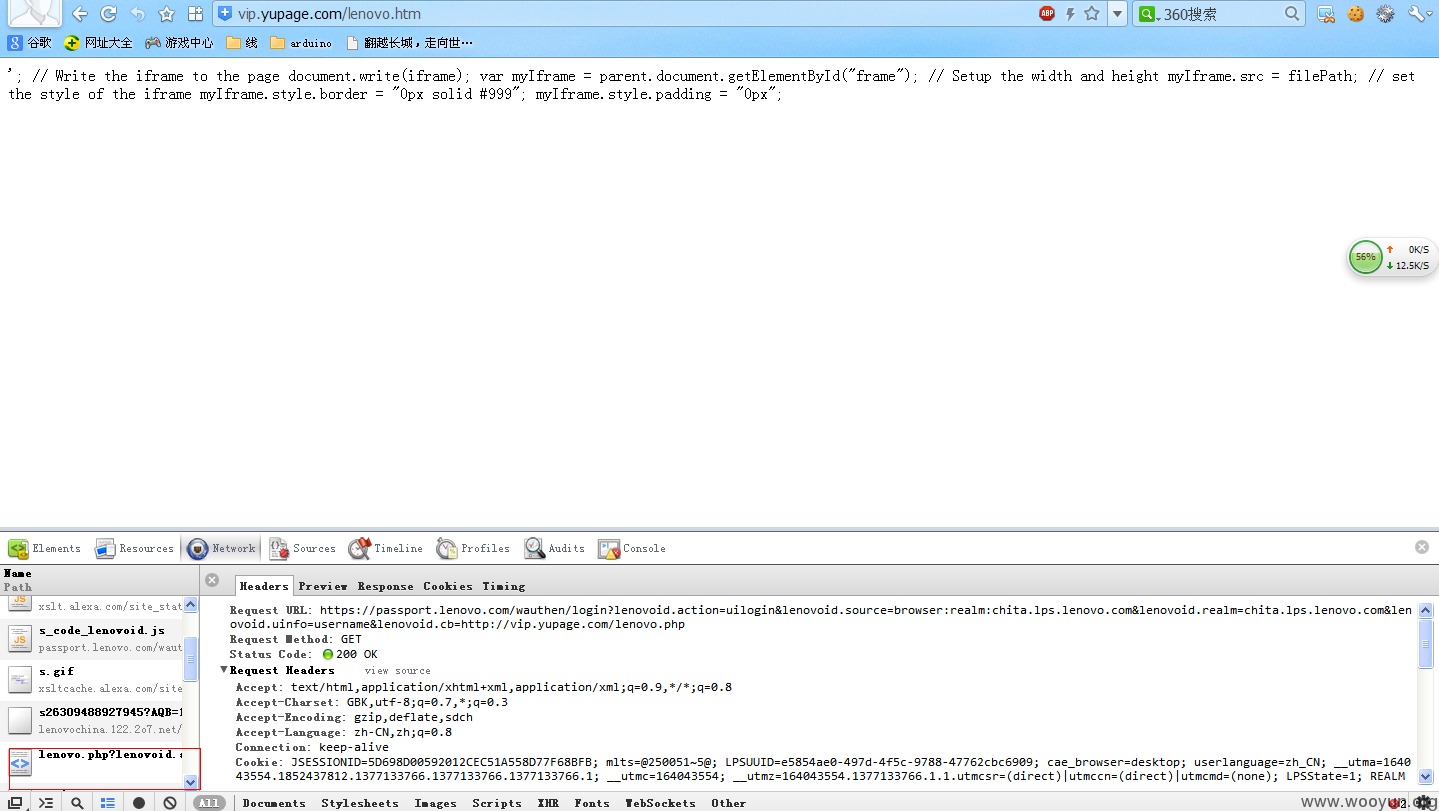Toggle the record network log button
Viewport: 1439px width, 811px height.
click(x=139, y=802)
